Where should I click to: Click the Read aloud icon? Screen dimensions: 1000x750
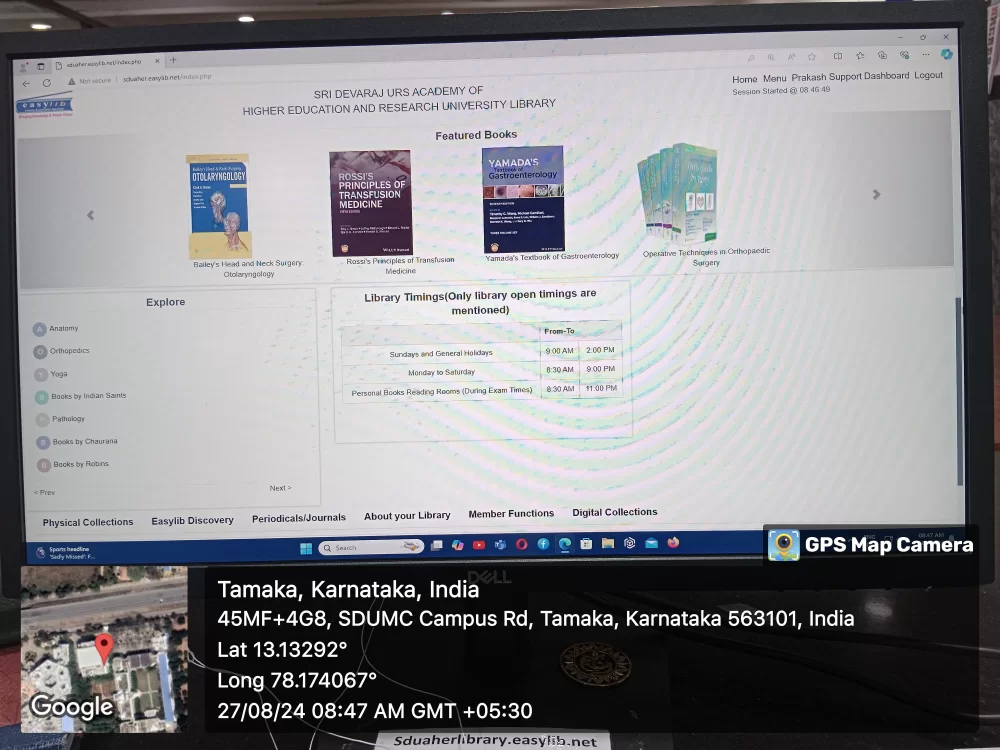tap(791, 57)
